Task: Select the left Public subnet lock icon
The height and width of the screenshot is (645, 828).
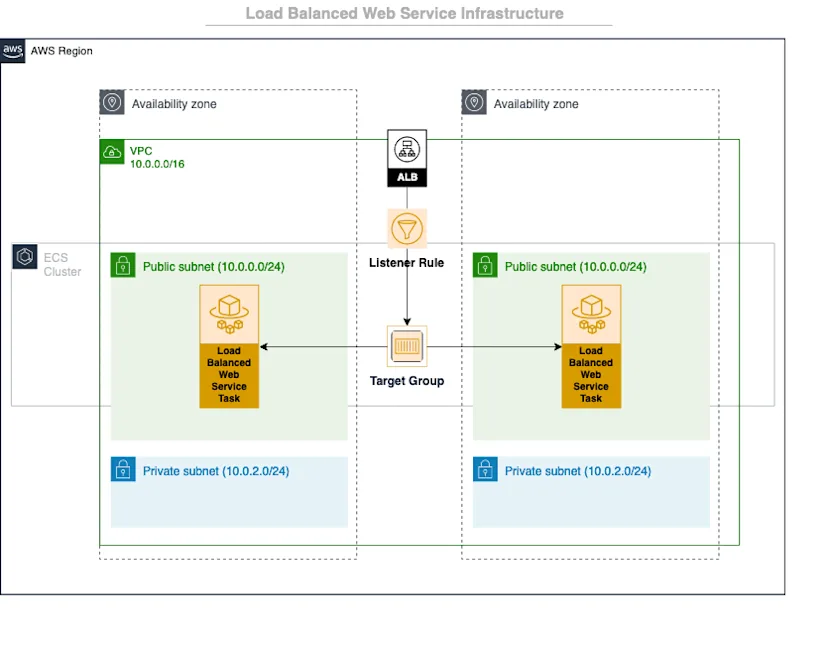Action: pos(121,266)
